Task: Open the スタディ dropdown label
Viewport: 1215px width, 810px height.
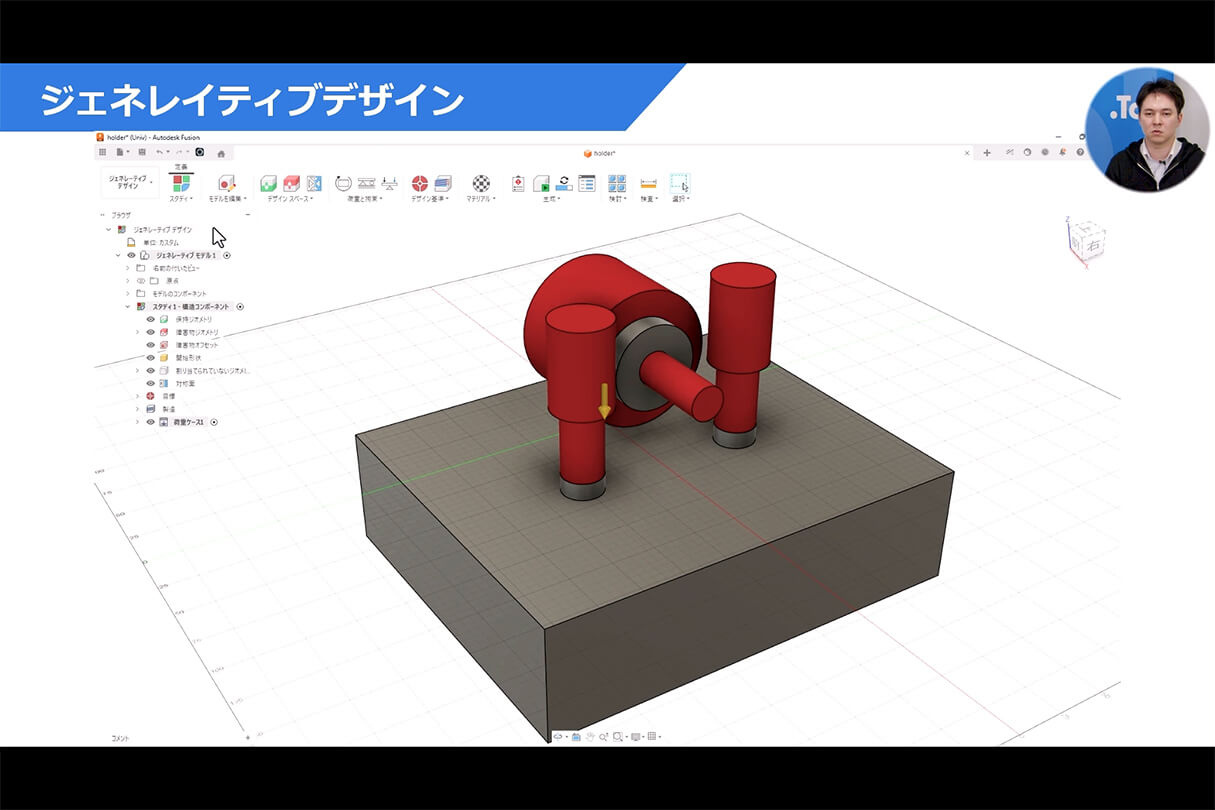Action: click(181, 199)
